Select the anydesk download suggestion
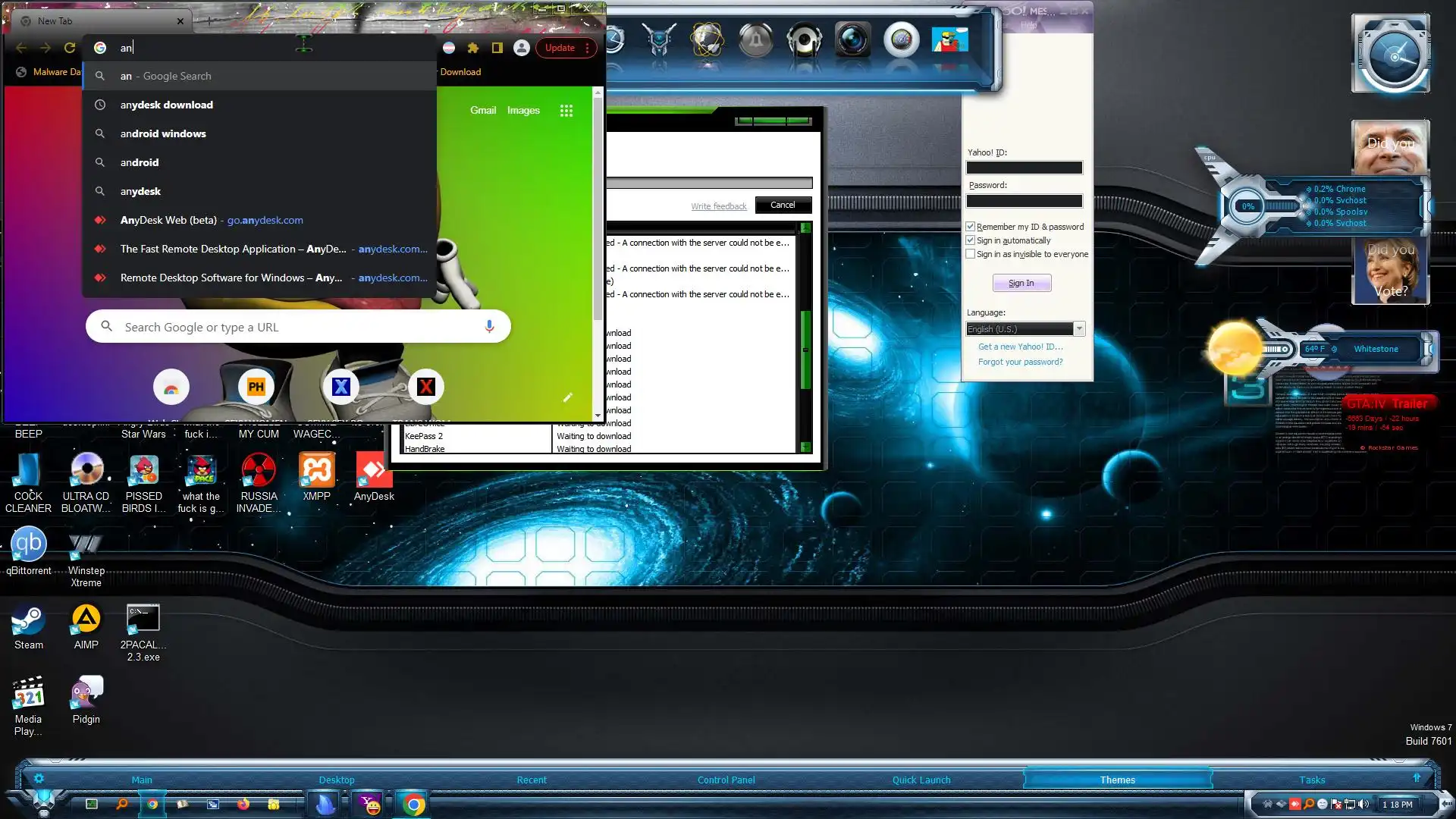This screenshot has width=1456, height=819. coord(167,105)
